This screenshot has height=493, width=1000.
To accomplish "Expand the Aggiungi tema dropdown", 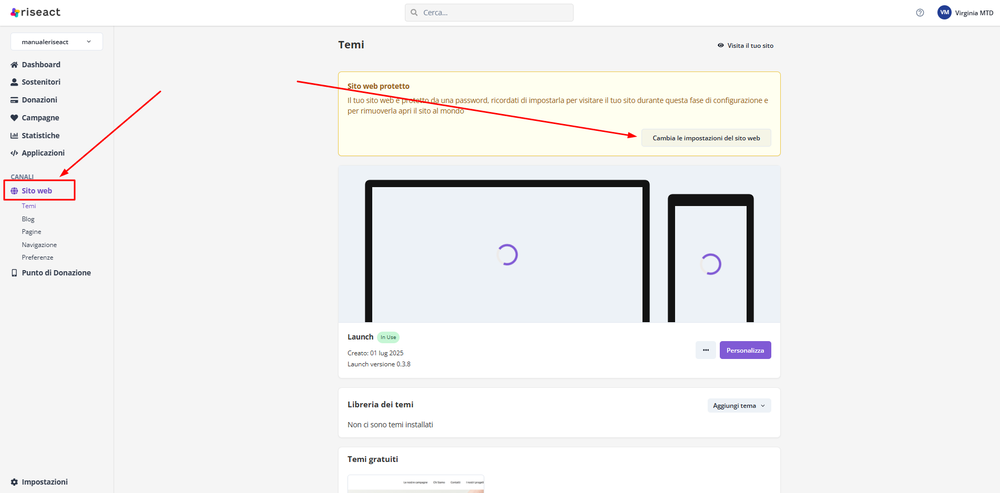I will (x=739, y=405).
